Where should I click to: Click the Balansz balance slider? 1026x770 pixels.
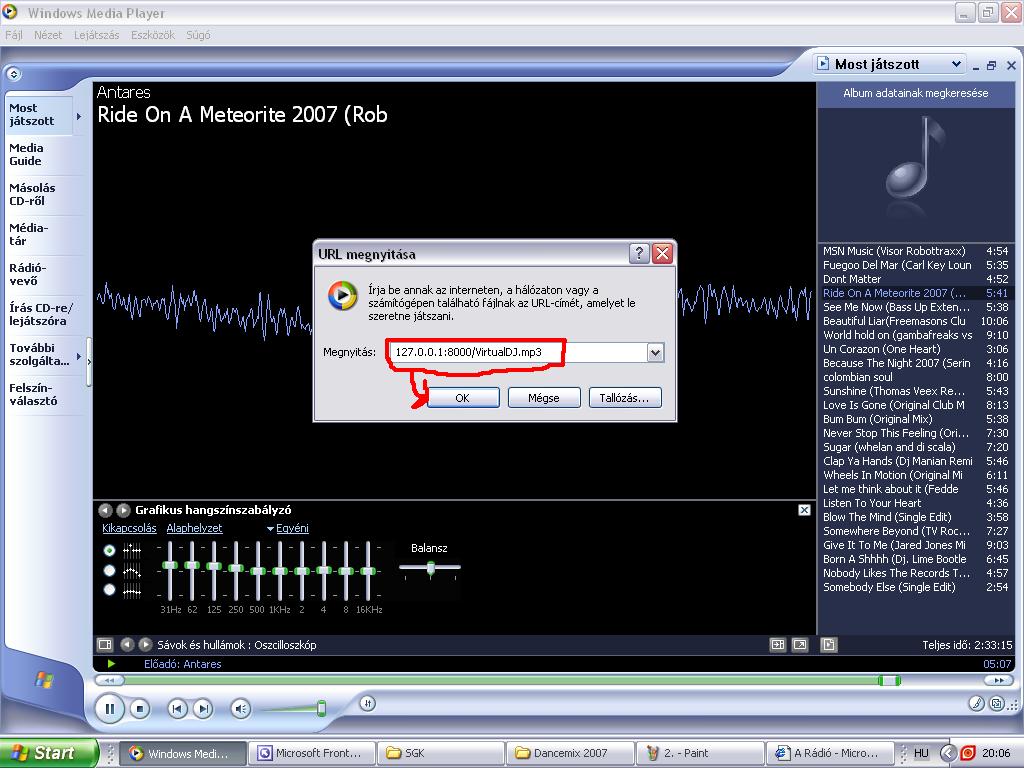click(x=431, y=568)
